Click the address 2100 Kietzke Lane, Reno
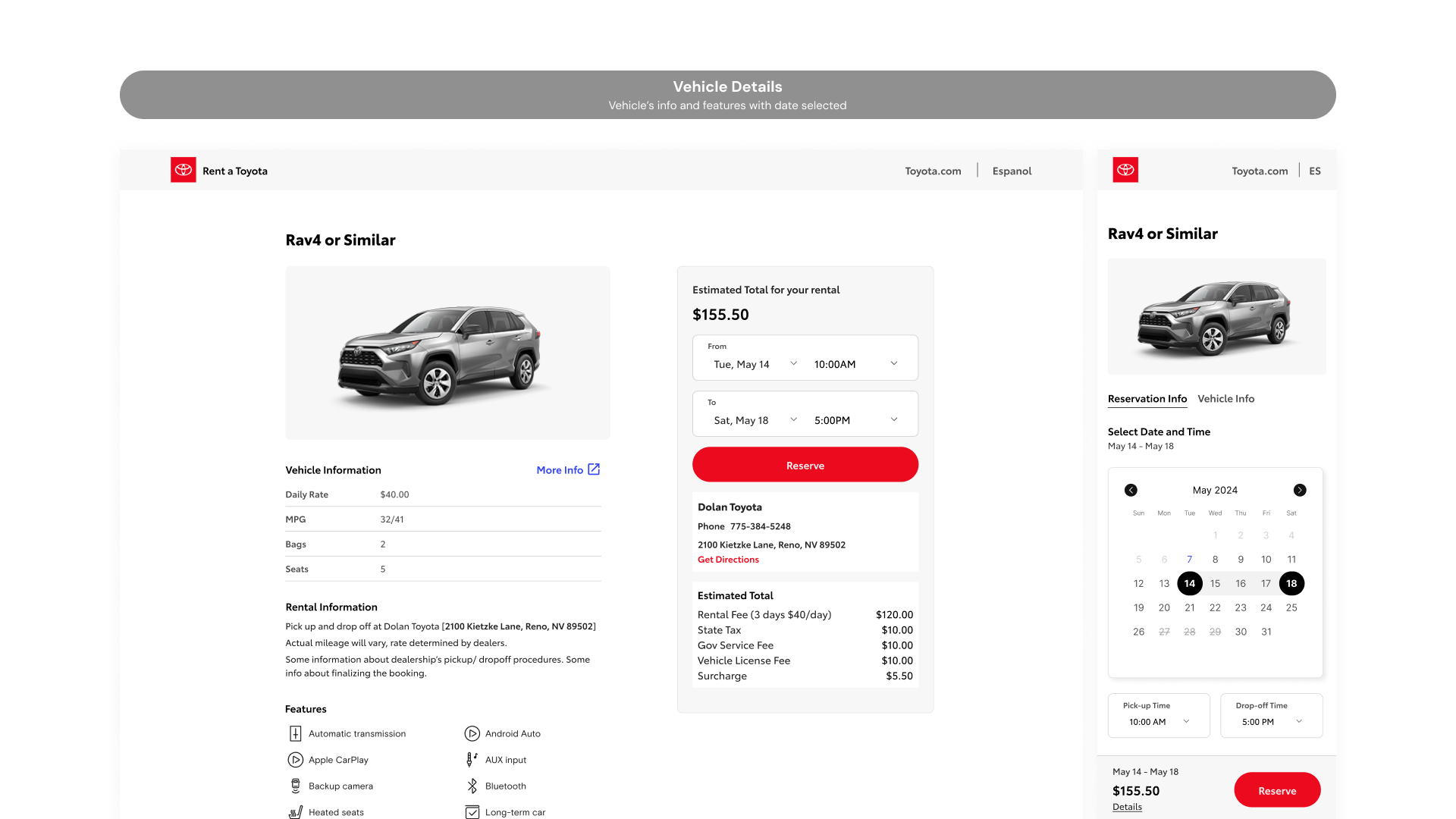 [x=771, y=544]
